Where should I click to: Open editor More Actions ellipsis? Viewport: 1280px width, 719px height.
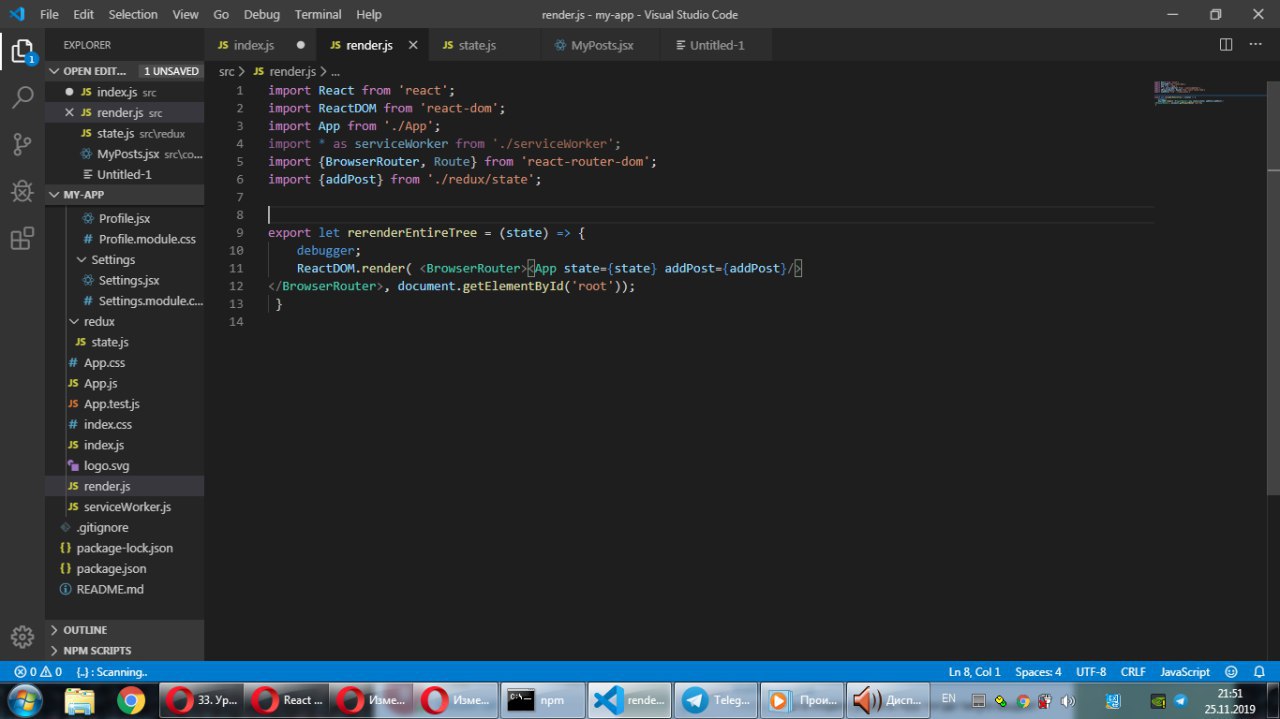click(1257, 45)
